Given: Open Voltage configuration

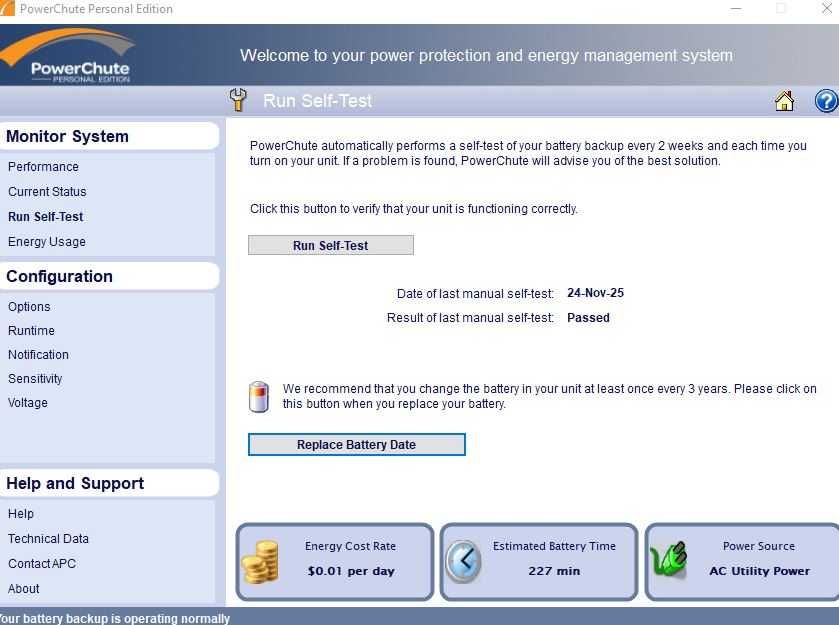Looking at the screenshot, I should point(28,402).
